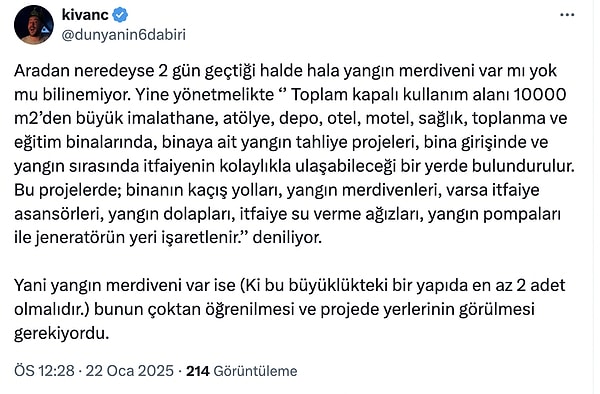Click the line starting 'Yani yangın merdiveni var ise'
The height and width of the screenshot is (394, 600).
pos(290,285)
